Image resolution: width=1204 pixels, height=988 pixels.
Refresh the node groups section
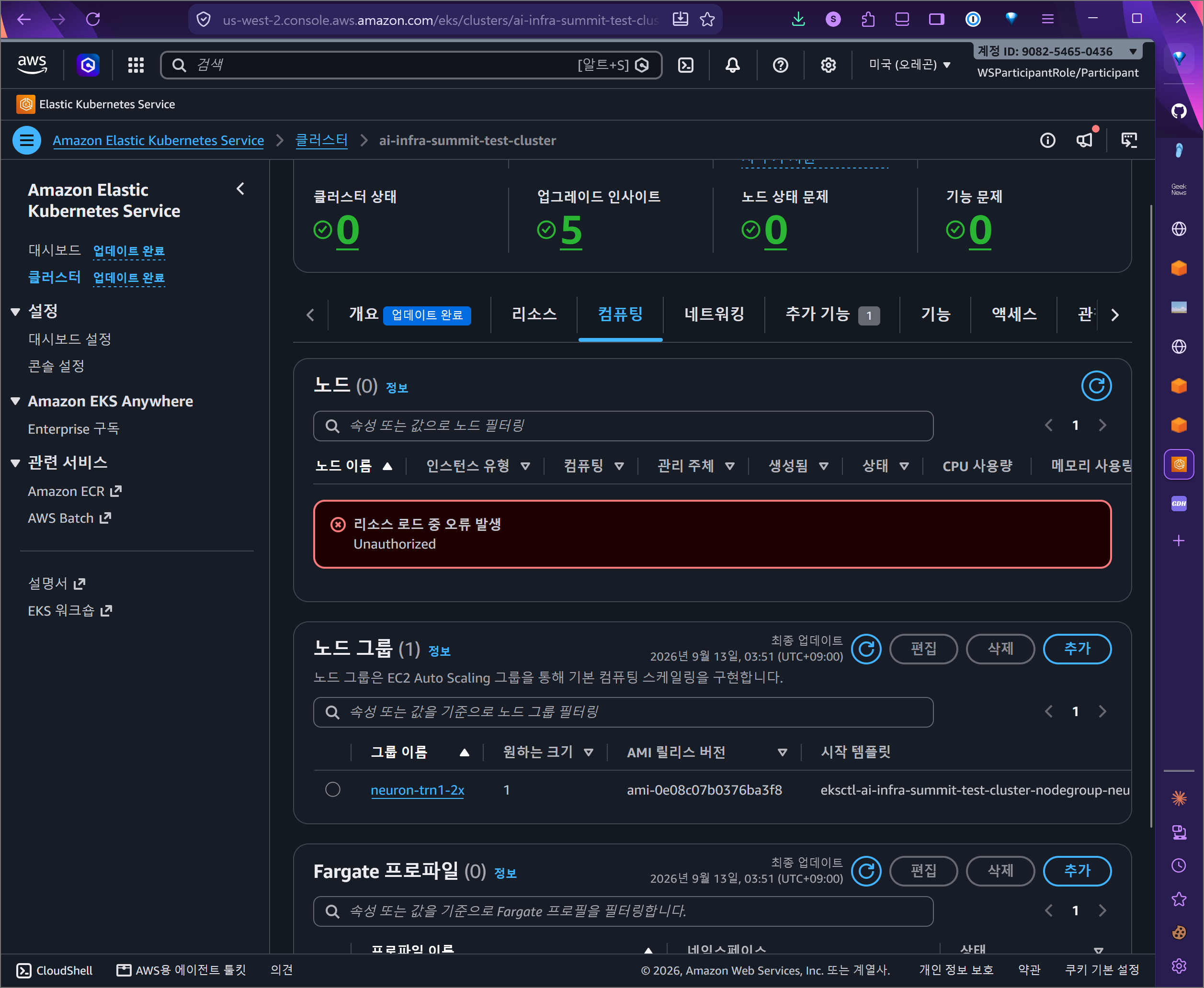(x=866, y=649)
